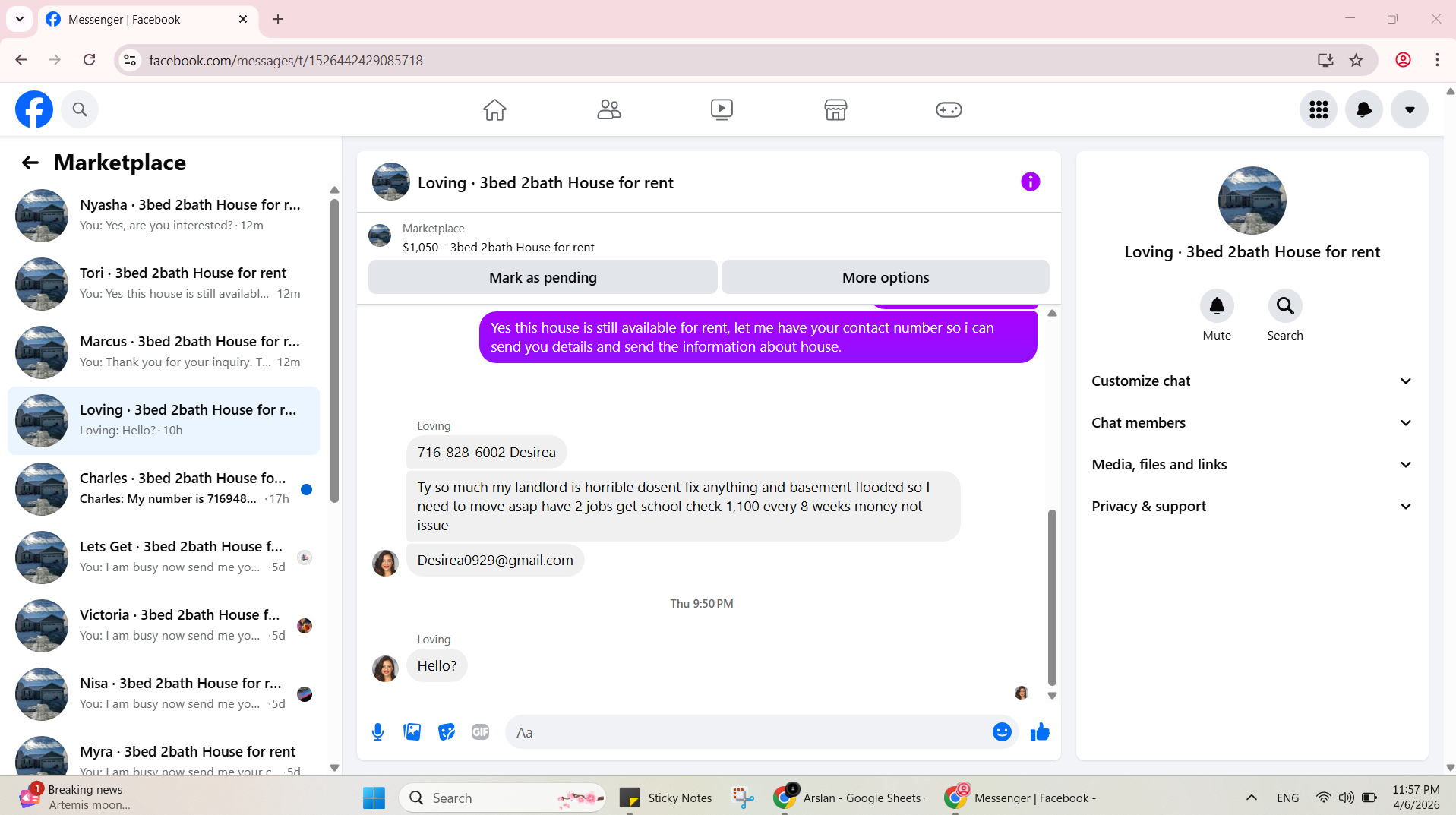Open the Chrome profile icon
The image size is (1456, 815).
[x=1403, y=60]
